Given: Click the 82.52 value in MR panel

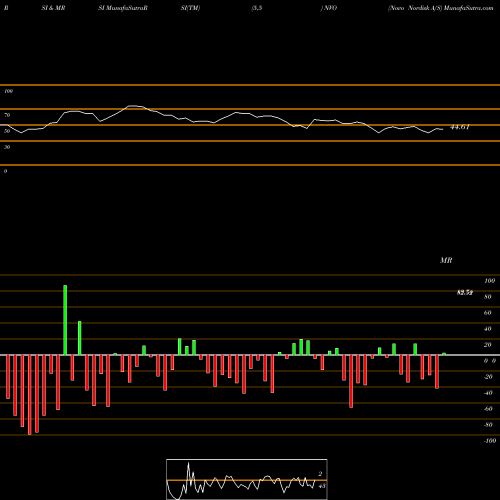Looking at the screenshot, I should tap(465, 293).
